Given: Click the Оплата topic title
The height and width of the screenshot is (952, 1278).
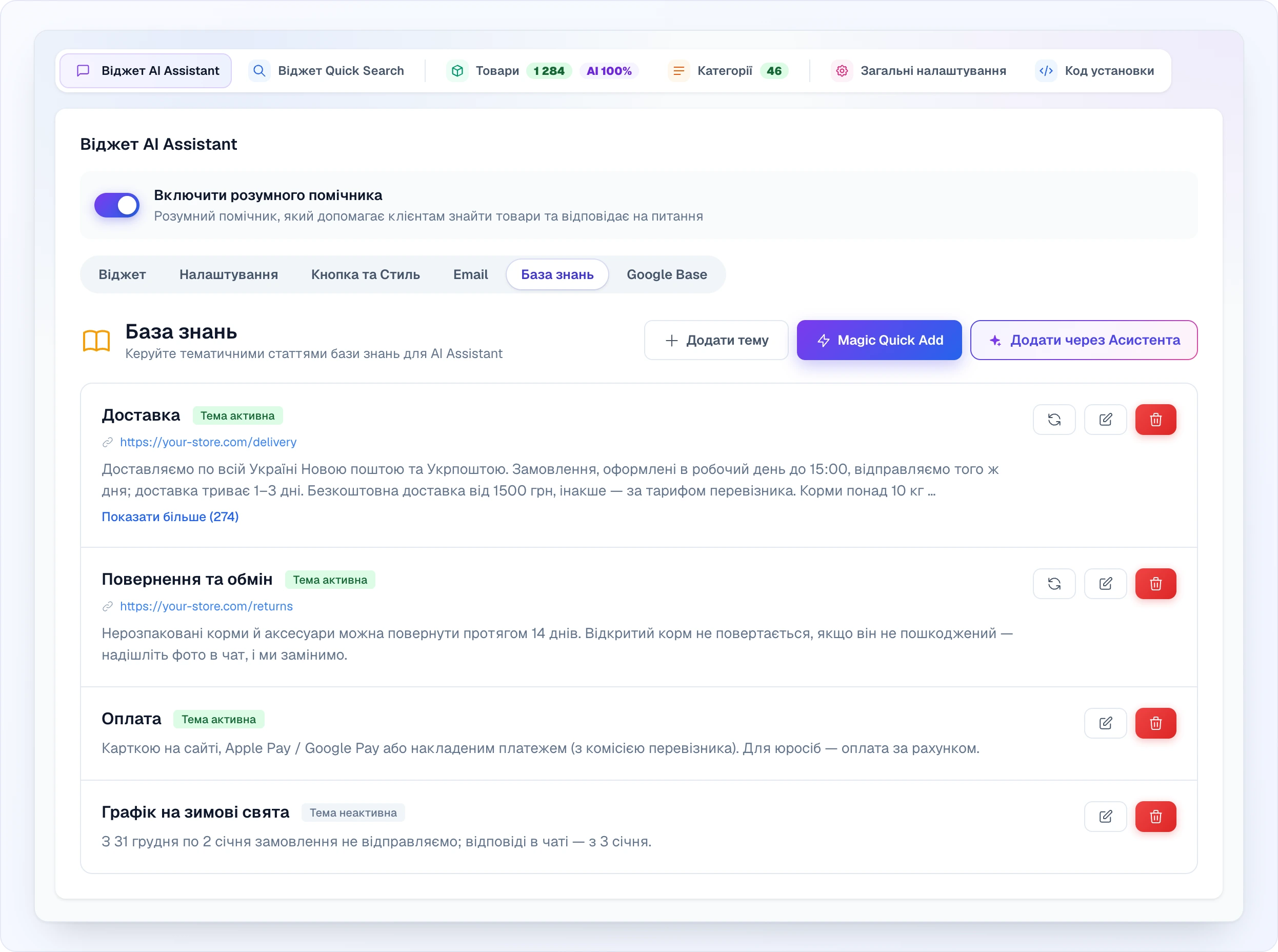Looking at the screenshot, I should tap(131, 719).
